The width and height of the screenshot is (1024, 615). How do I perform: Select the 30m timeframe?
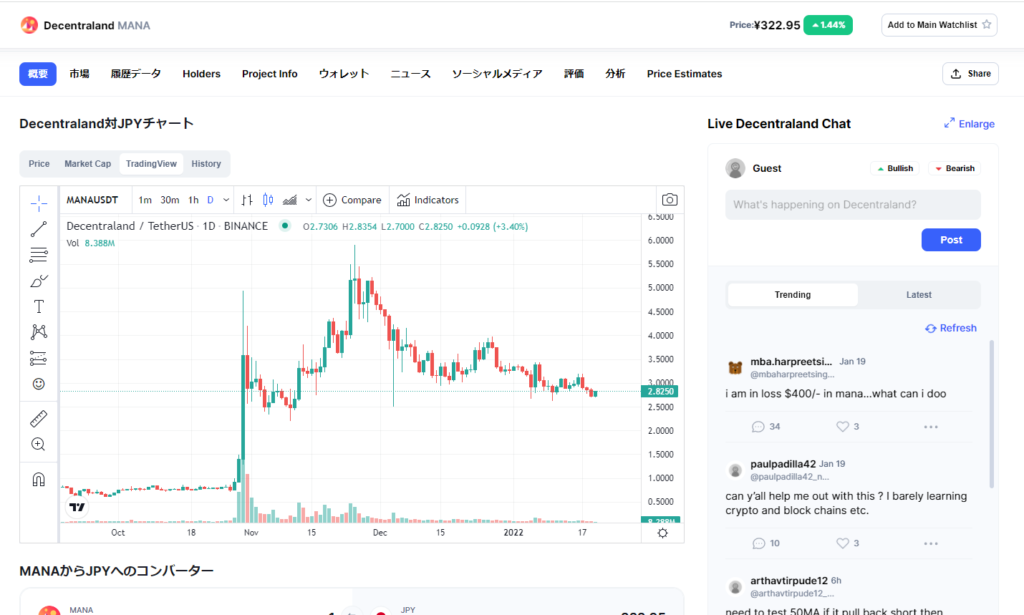pos(170,200)
